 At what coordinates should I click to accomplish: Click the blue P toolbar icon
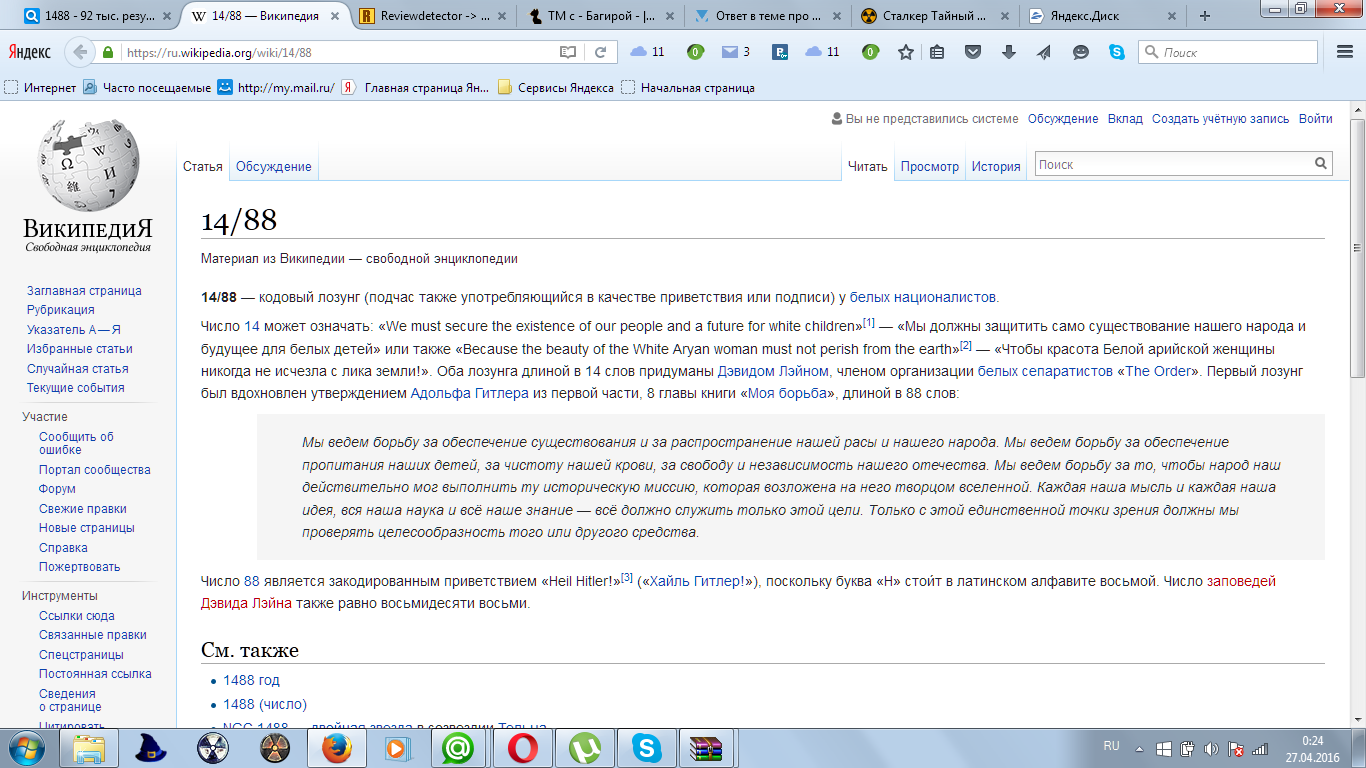pyautogui.click(x=782, y=52)
